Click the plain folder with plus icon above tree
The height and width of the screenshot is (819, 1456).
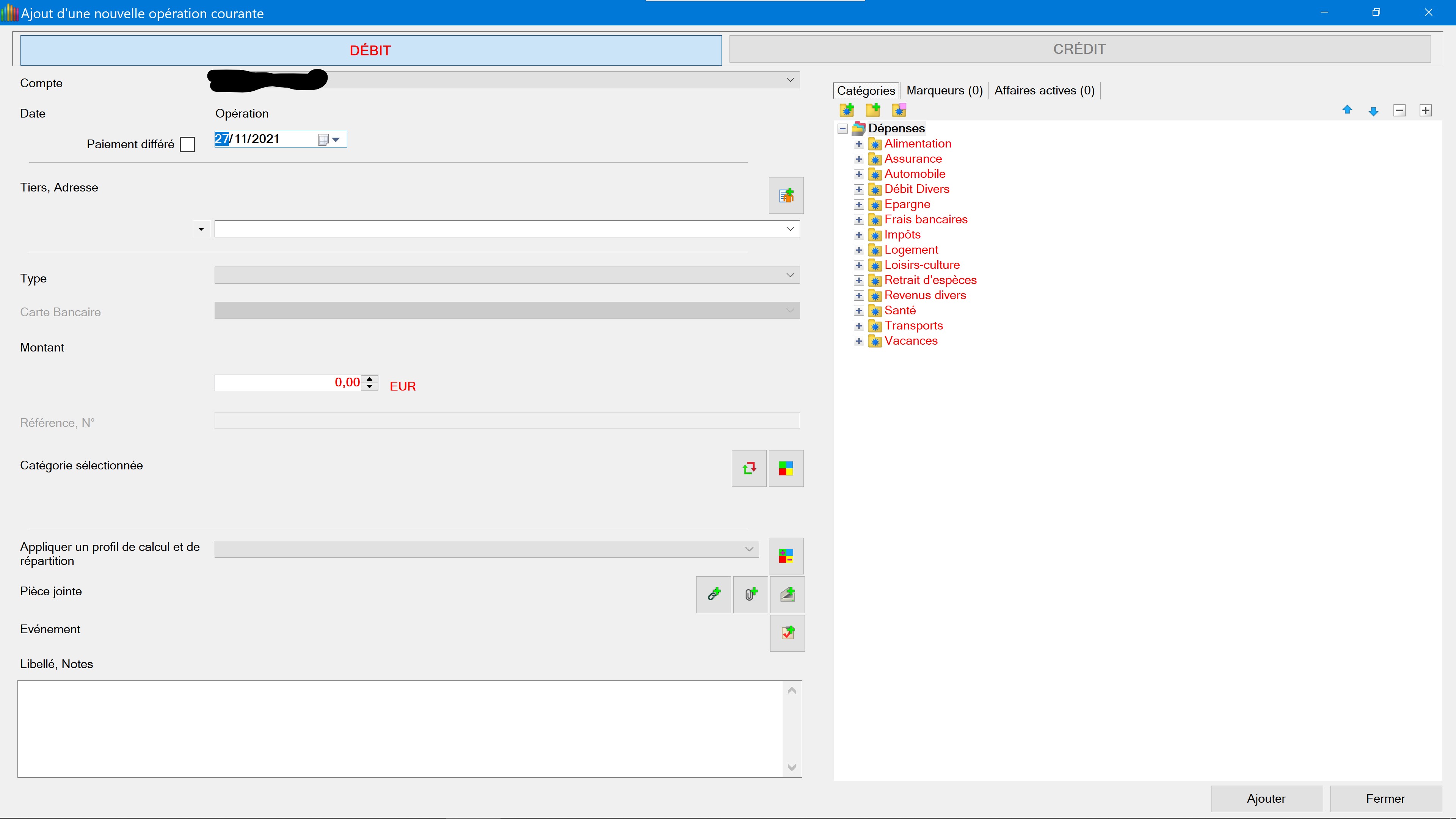pos(873,110)
